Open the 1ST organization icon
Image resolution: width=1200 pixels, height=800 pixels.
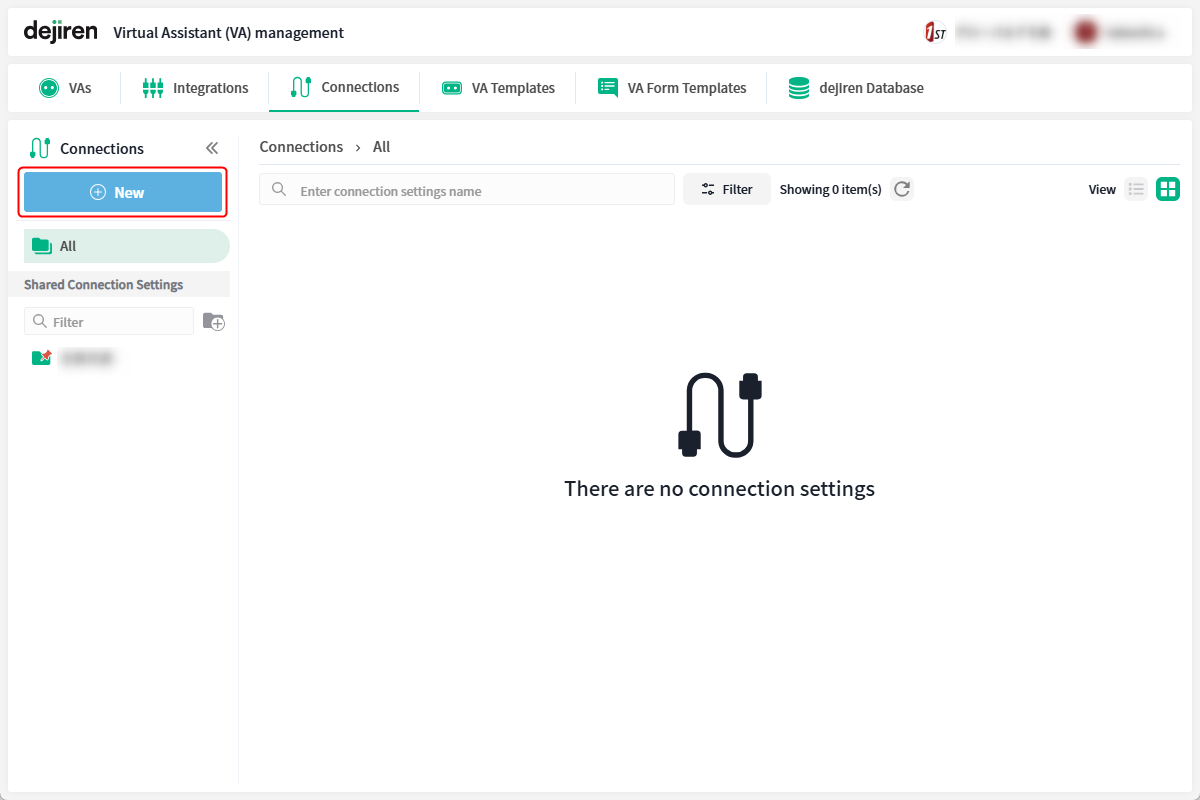click(x=935, y=32)
